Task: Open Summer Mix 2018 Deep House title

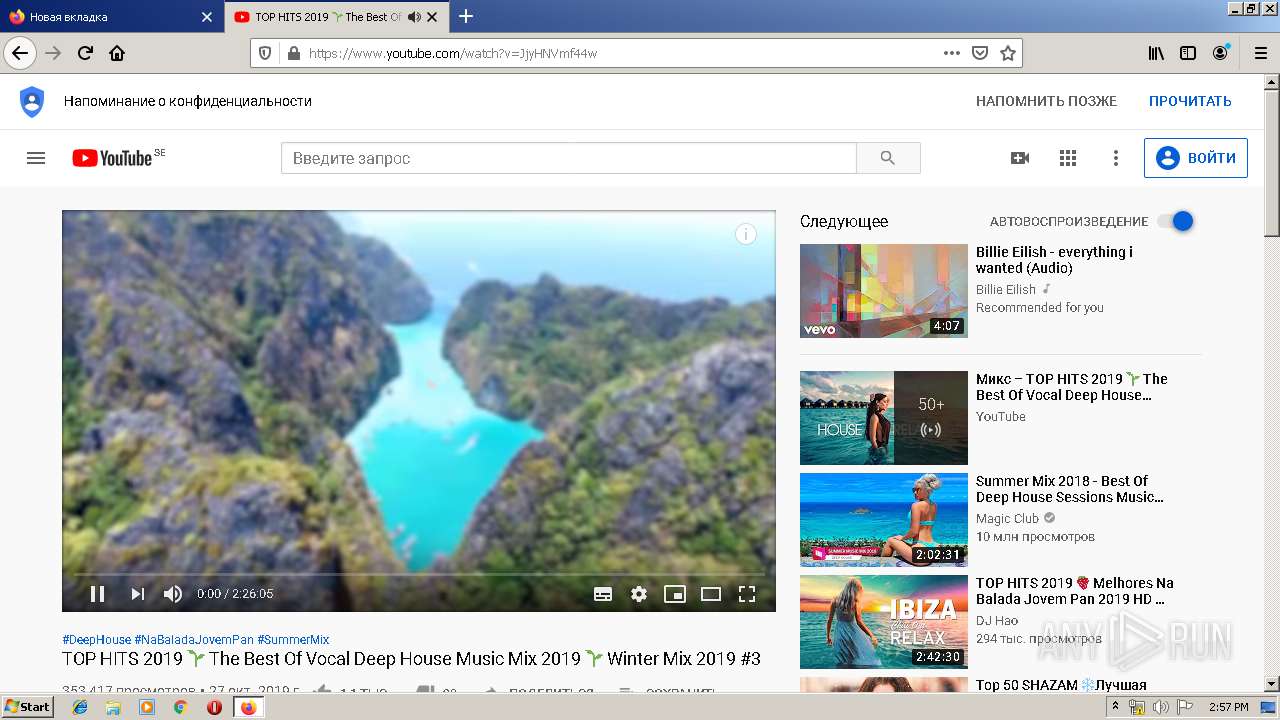Action: 1070,489
